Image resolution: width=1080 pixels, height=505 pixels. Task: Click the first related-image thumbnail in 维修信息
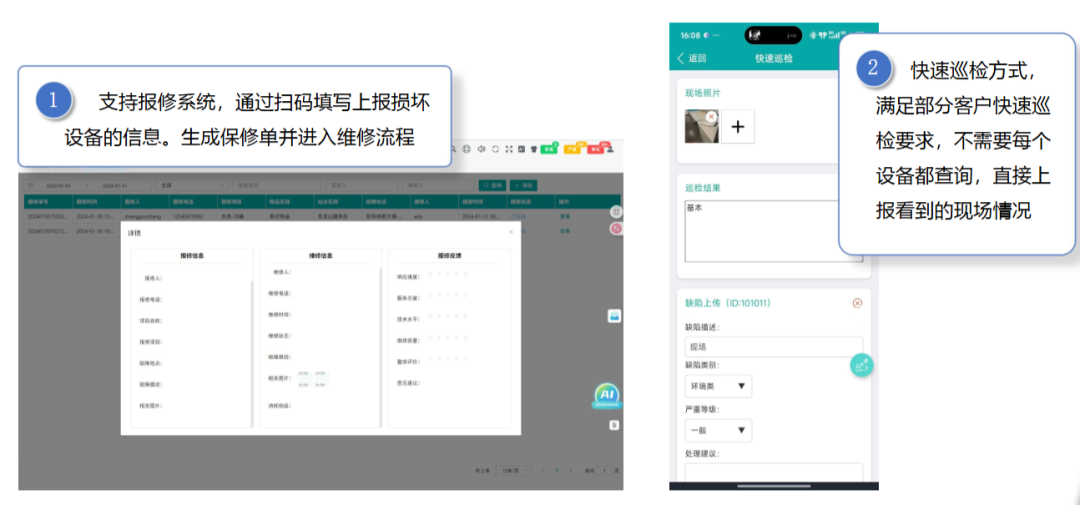click(303, 379)
